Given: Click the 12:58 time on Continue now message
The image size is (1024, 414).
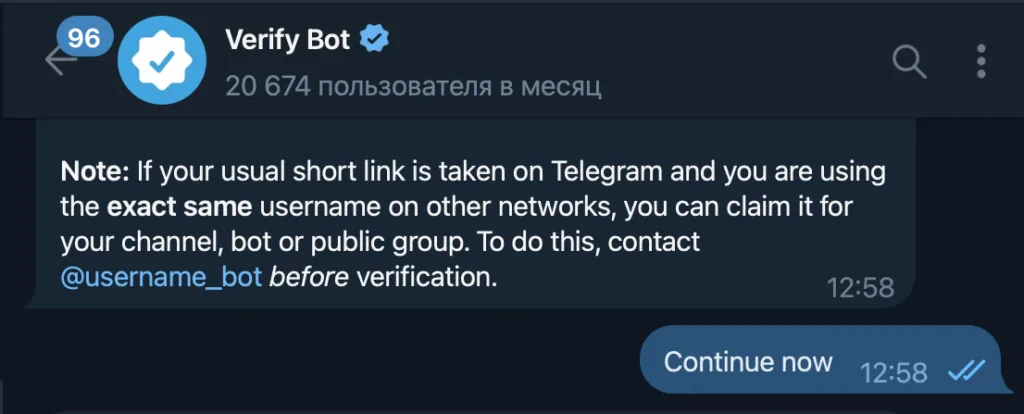Looking at the screenshot, I should [x=893, y=372].
